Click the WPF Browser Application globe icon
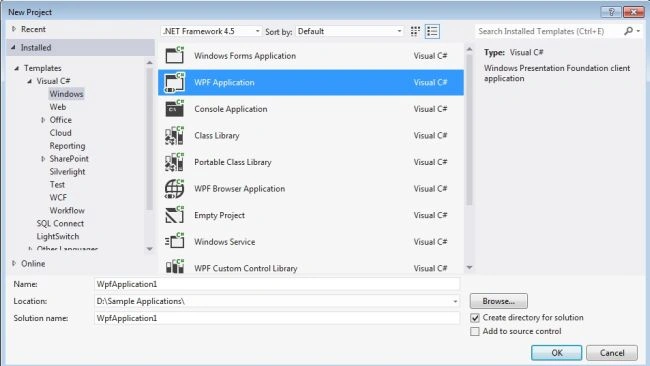The width and height of the screenshot is (650, 366). [175, 189]
